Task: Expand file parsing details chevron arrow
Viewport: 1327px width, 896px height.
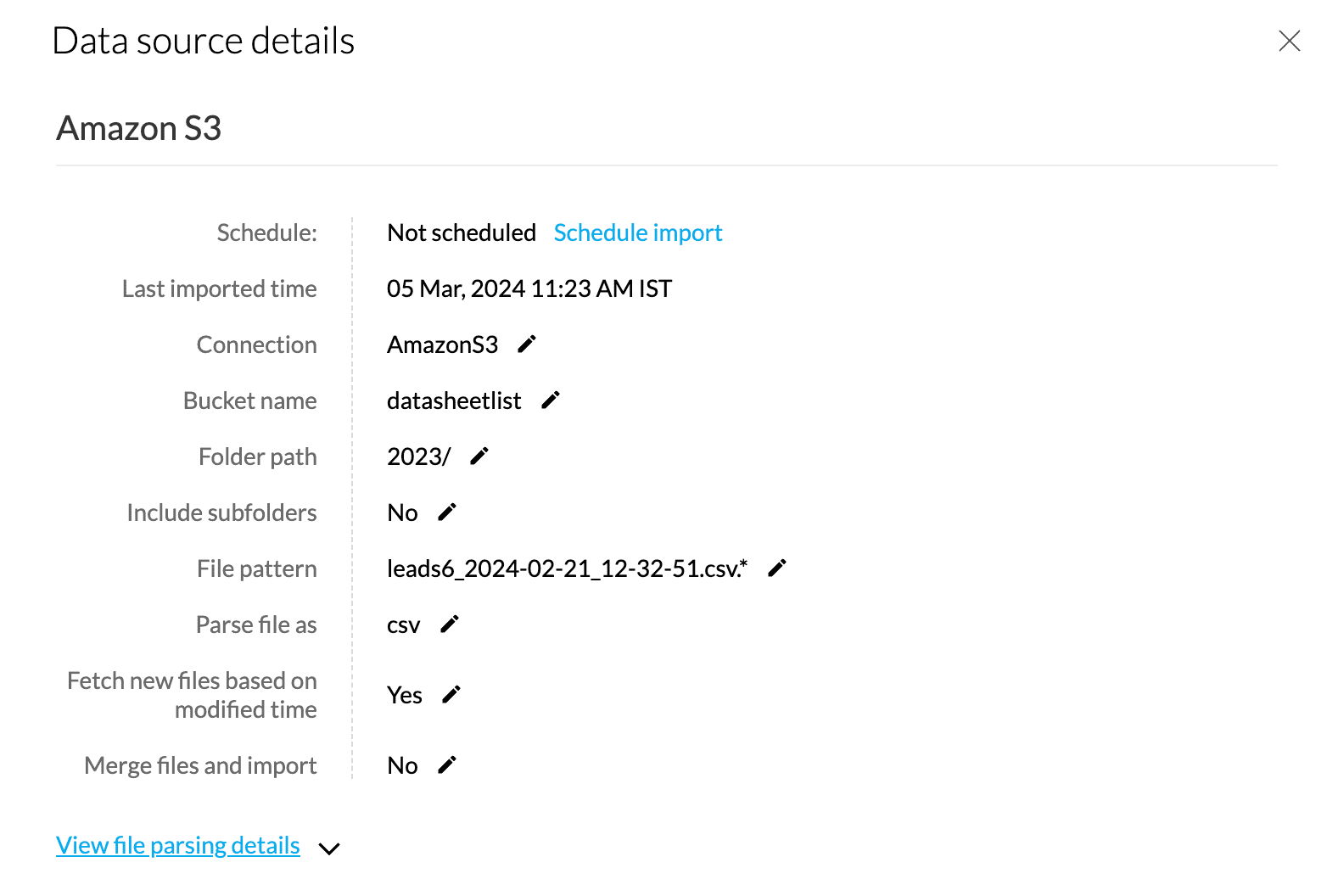Action: (x=329, y=848)
